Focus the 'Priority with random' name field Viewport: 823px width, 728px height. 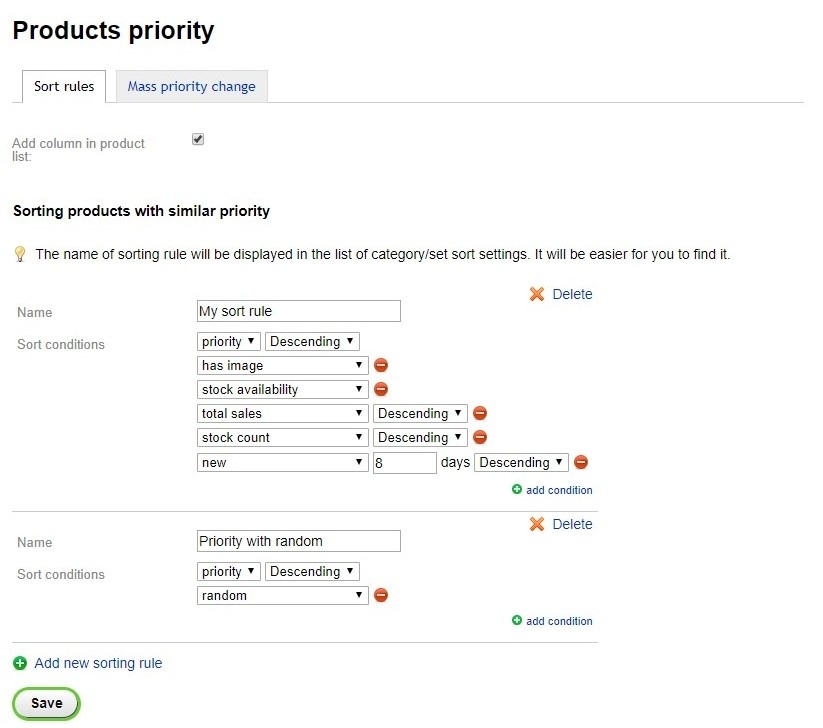[299, 542]
